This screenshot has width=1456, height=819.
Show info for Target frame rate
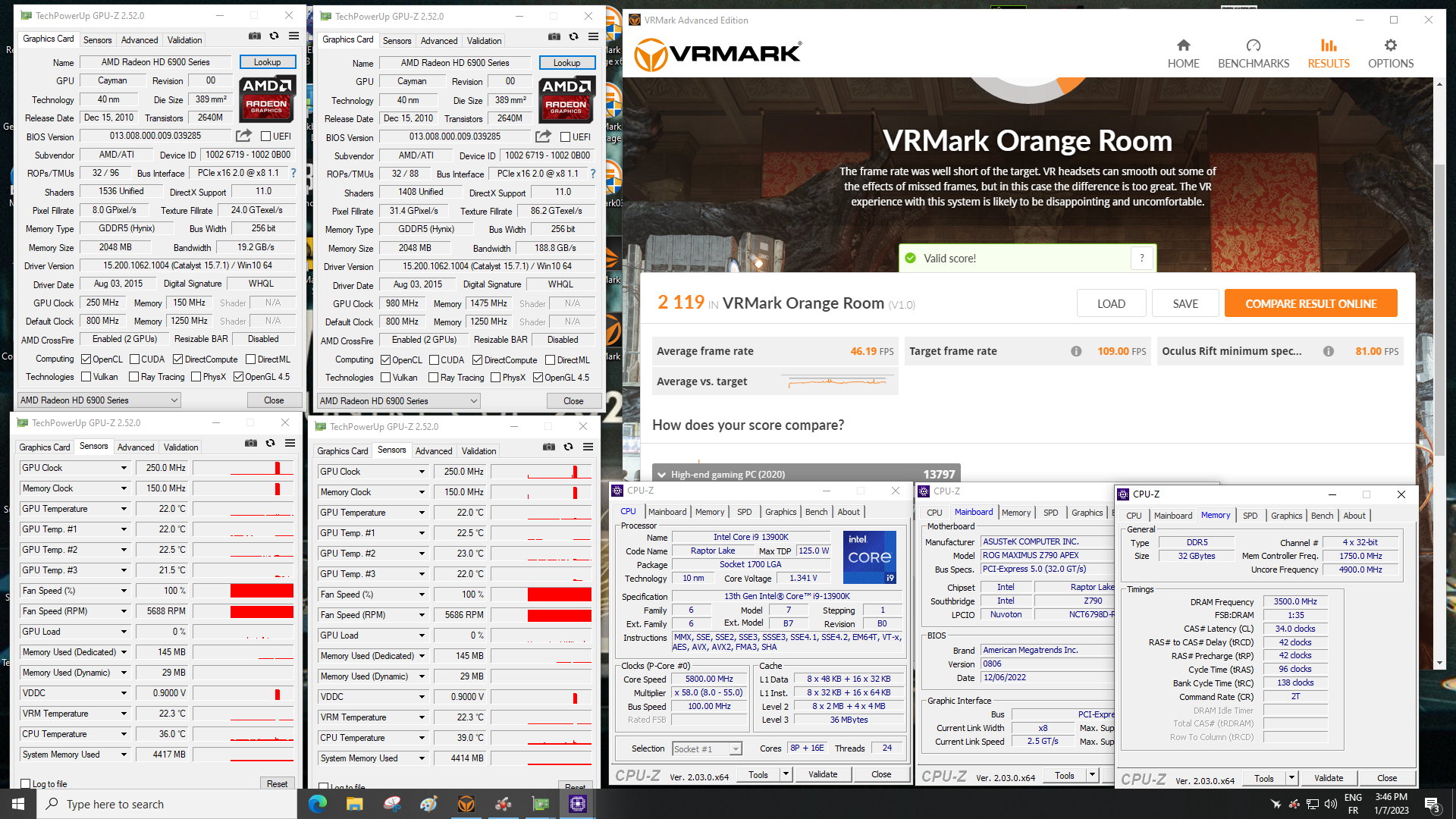click(1076, 351)
